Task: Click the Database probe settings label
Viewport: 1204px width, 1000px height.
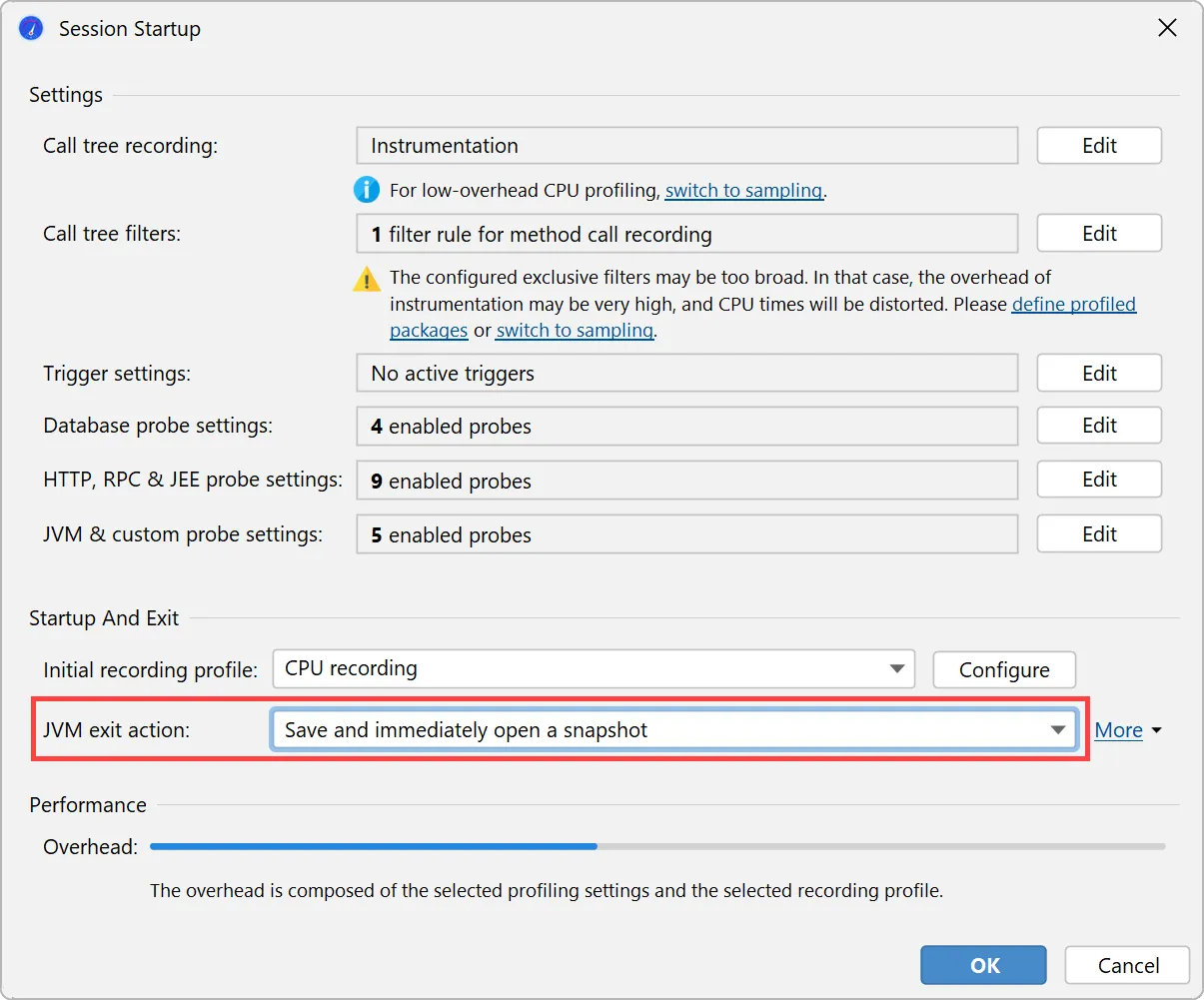Action: point(158,426)
